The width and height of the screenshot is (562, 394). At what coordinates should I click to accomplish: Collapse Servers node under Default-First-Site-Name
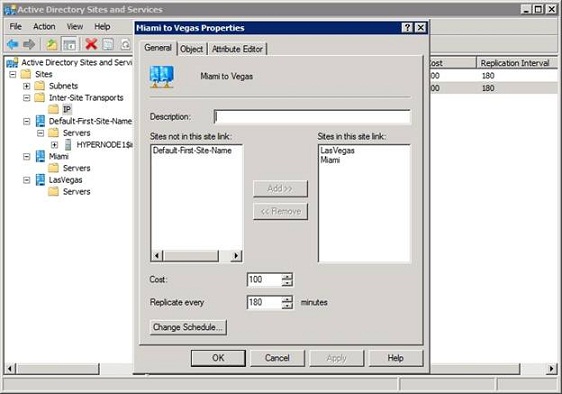[x=40, y=133]
